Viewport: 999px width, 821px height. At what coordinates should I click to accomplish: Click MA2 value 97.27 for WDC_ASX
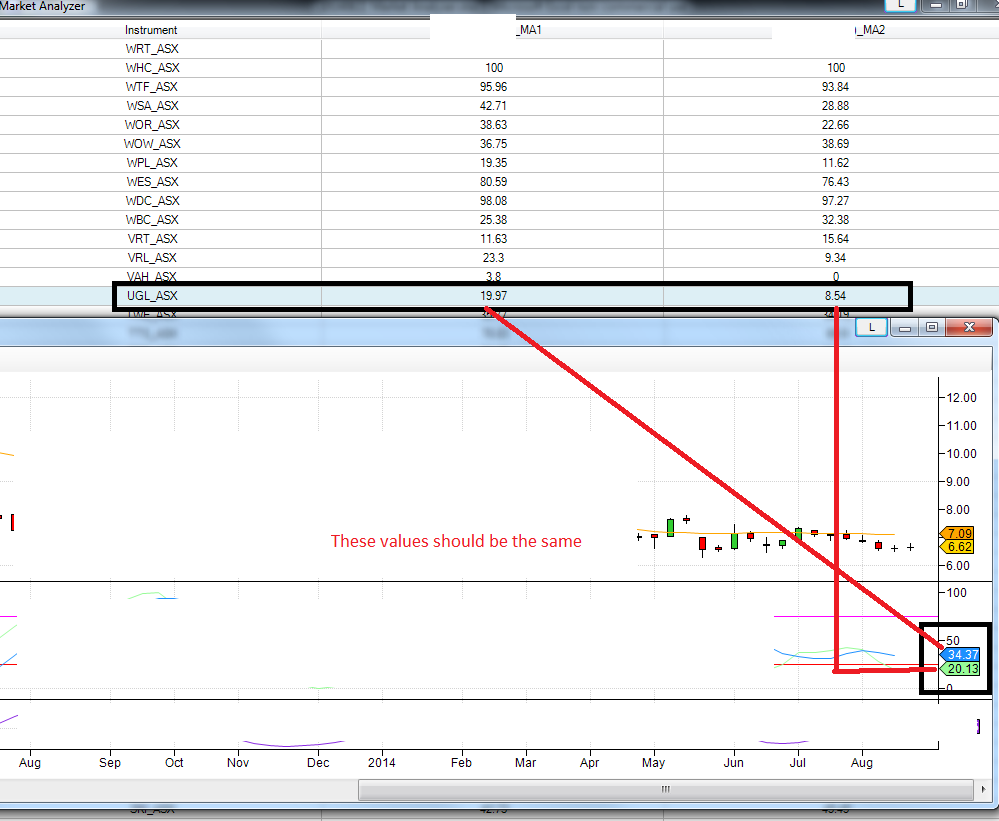click(835, 201)
